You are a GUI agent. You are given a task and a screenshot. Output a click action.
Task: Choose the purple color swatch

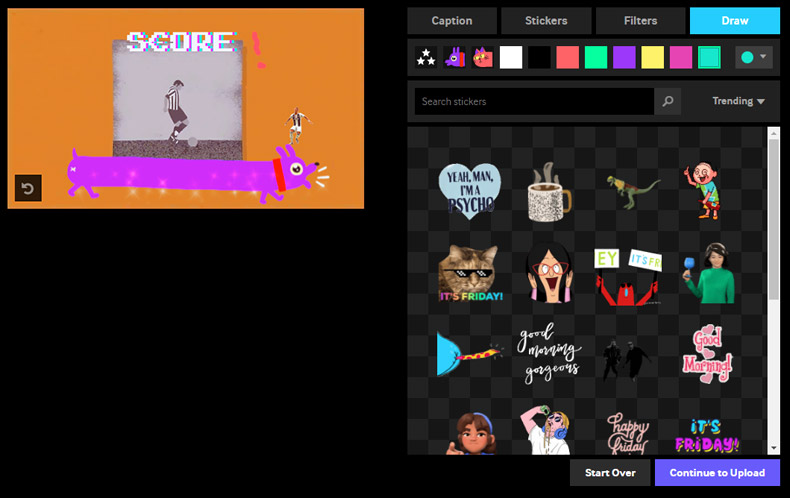624,58
